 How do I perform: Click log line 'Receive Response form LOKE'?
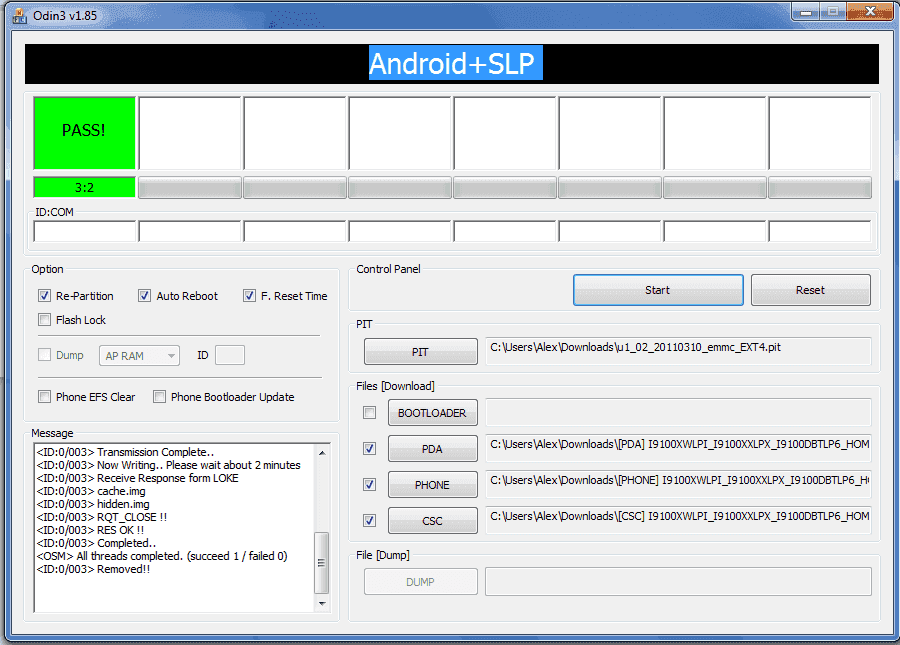pos(137,478)
